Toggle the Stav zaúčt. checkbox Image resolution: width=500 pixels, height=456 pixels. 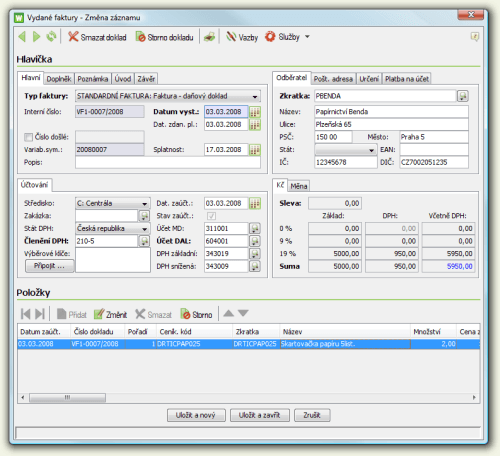tap(211, 216)
